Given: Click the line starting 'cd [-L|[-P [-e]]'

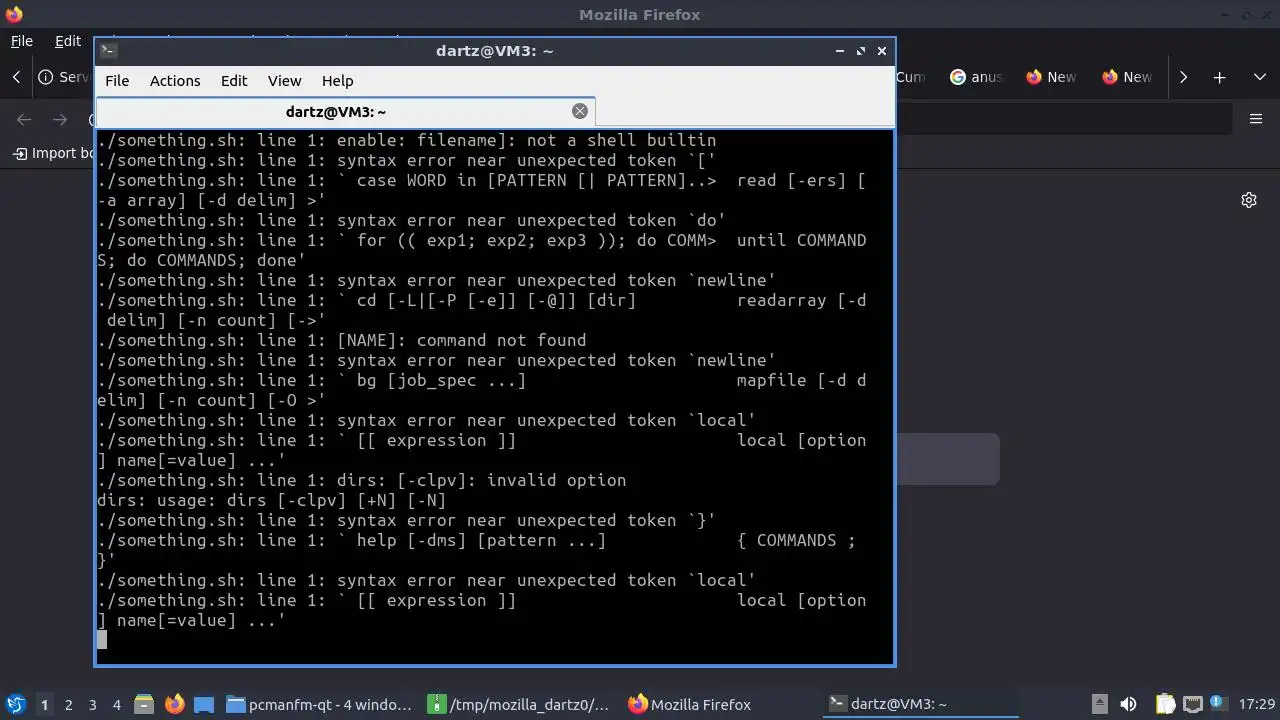Looking at the screenshot, I should pyautogui.click(x=482, y=300).
